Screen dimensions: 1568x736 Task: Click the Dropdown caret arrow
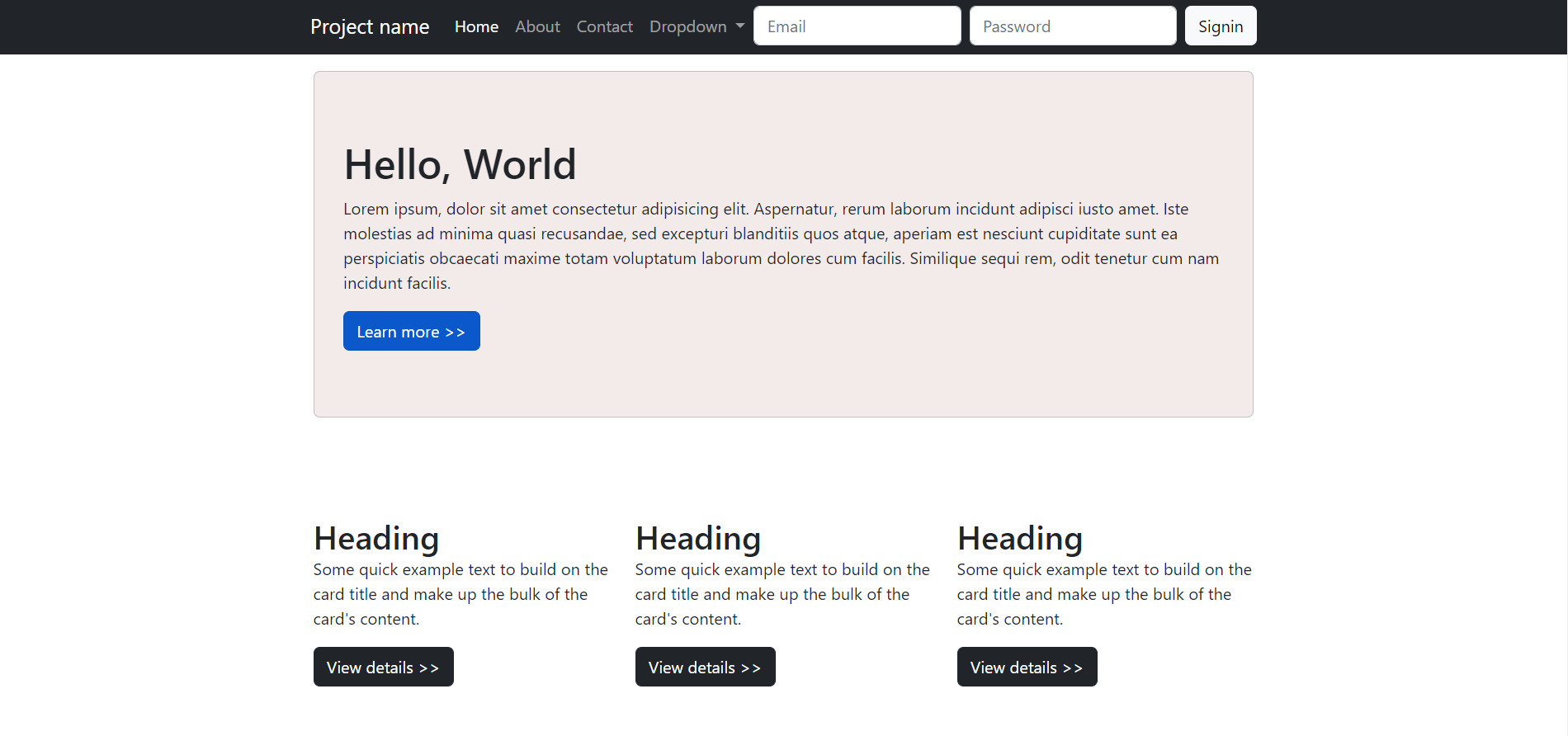click(740, 26)
